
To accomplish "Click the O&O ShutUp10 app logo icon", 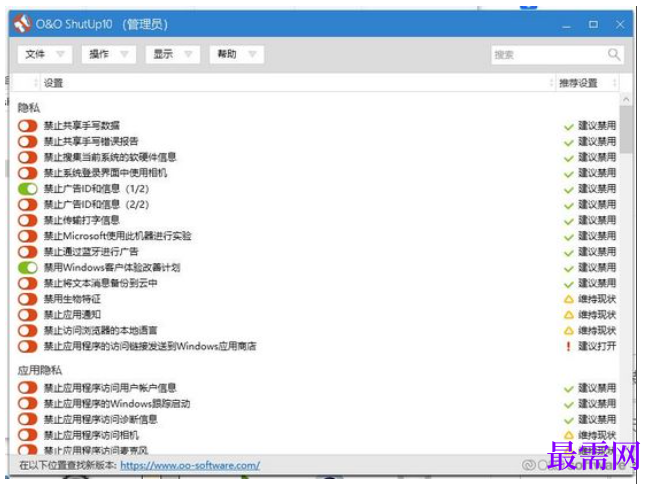I will 22,24.
